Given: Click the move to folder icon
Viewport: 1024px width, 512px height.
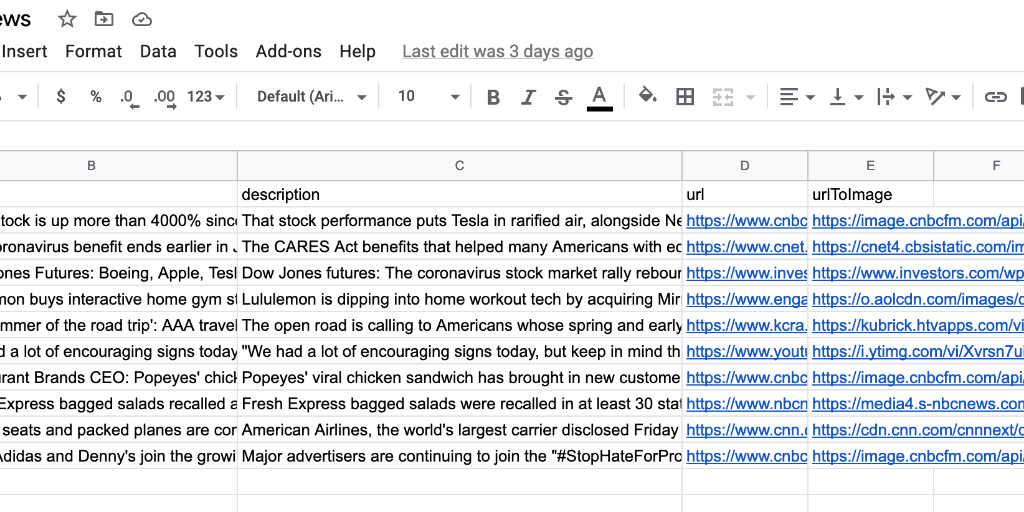Looking at the screenshot, I should (x=104, y=19).
